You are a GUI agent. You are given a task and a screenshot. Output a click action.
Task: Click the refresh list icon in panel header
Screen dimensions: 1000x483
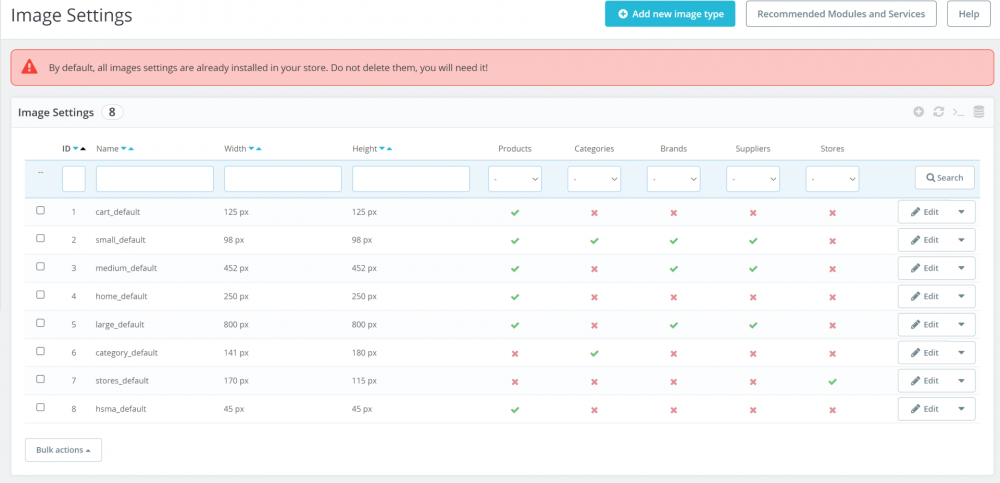pyautogui.click(x=938, y=112)
